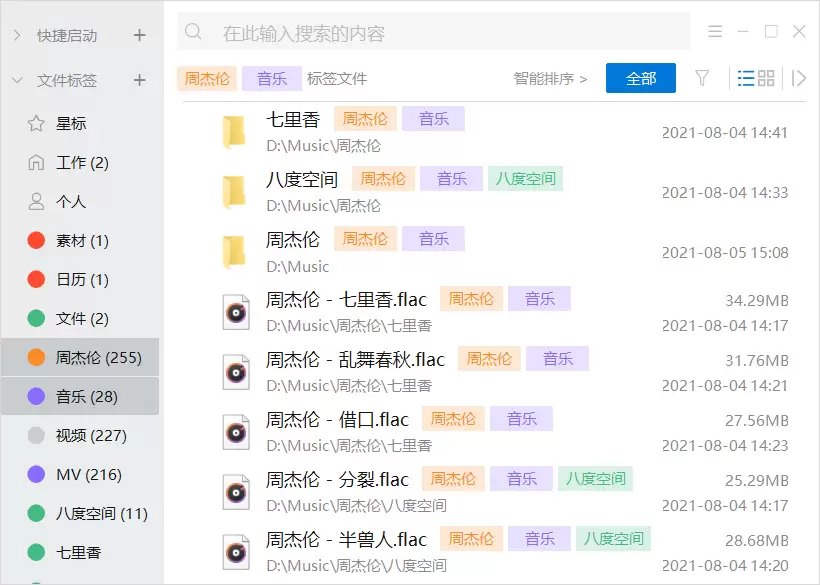Collapse the 文件标签 section
The height and width of the screenshot is (585, 820).
coord(17,81)
